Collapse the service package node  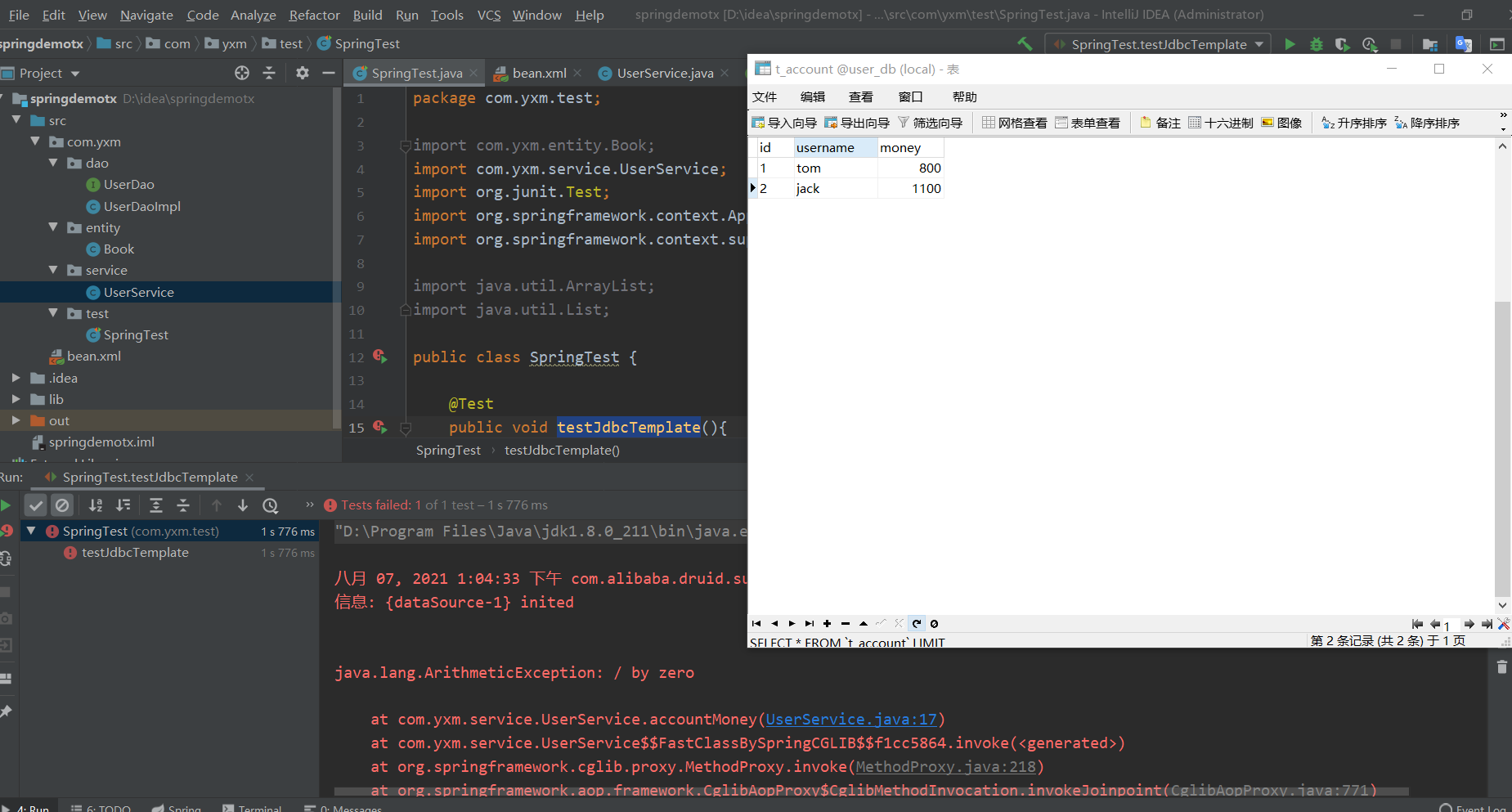pyautogui.click(x=53, y=270)
